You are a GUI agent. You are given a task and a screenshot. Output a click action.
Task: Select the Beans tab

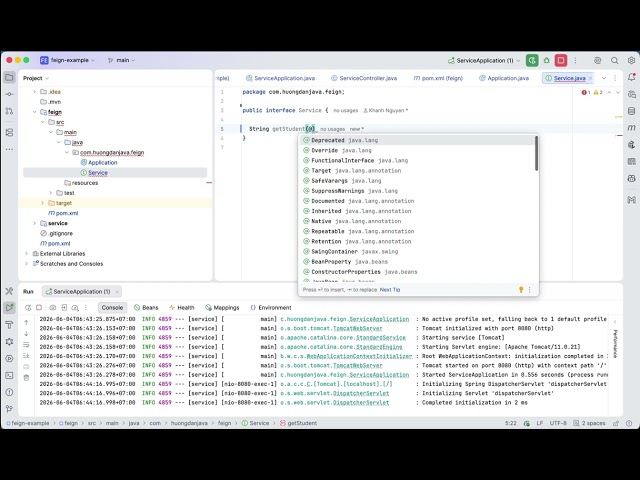coord(146,308)
